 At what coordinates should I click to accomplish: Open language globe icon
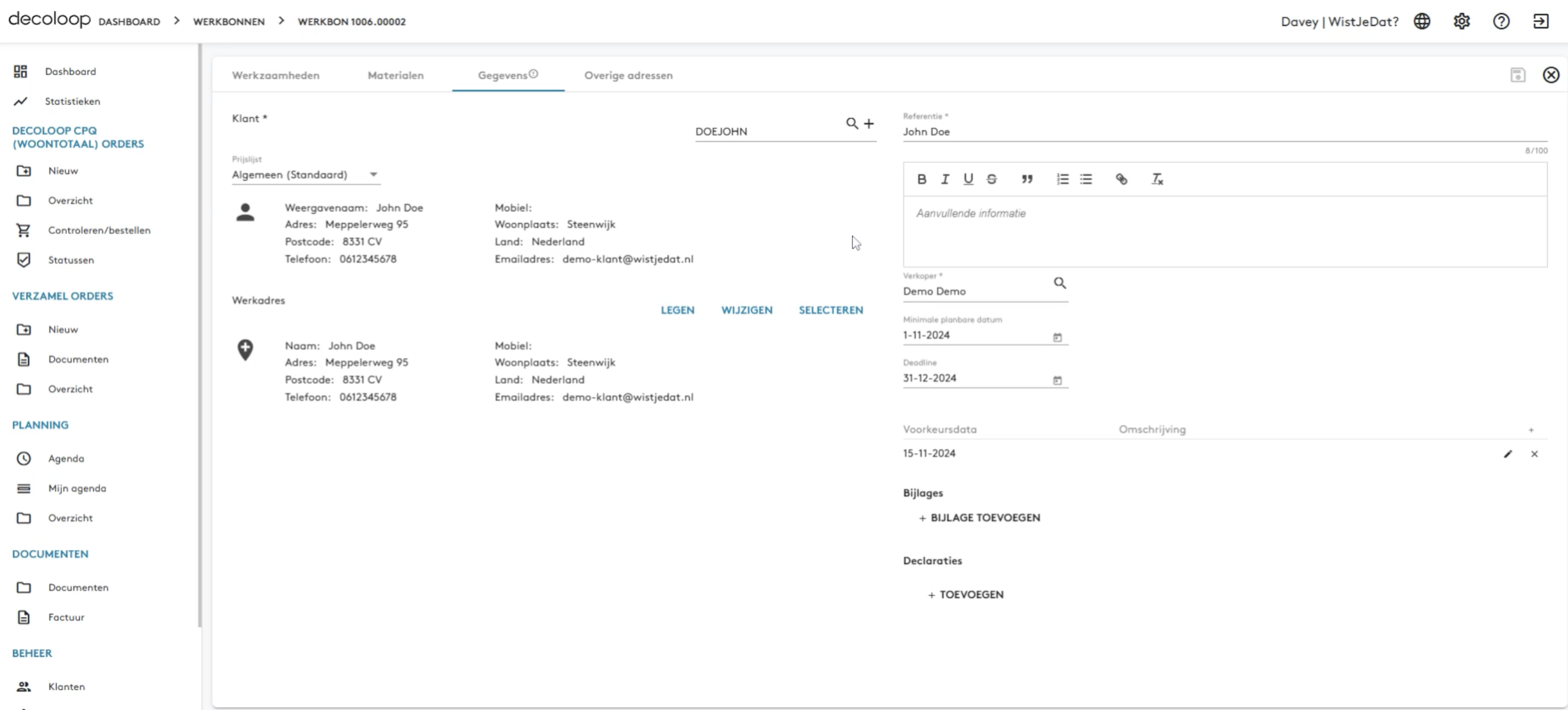click(x=1422, y=21)
